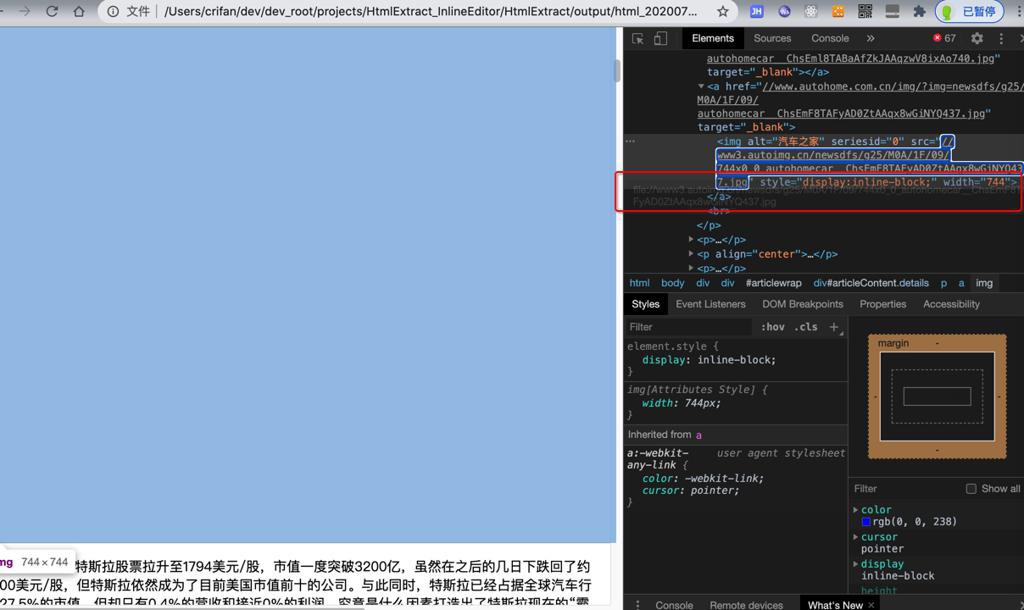Expand the computed display property
Viewport: 1024px width, 610px height.
[x=856, y=564]
